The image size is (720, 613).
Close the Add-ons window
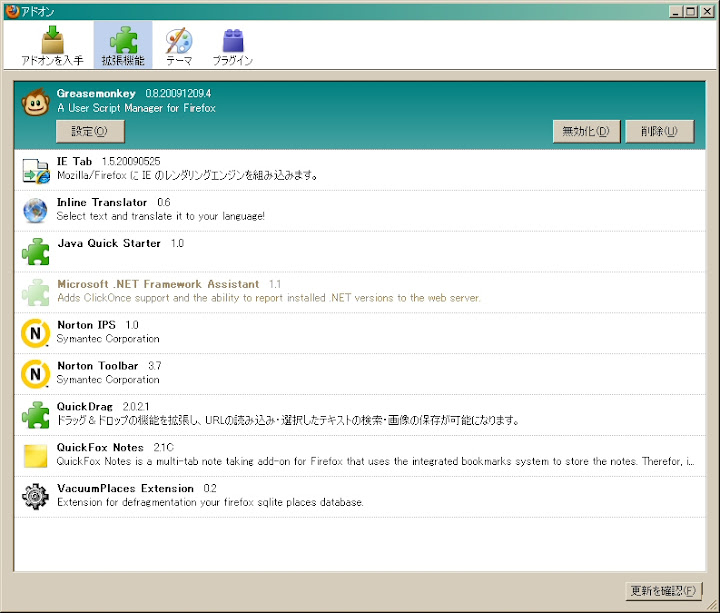click(x=706, y=11)
